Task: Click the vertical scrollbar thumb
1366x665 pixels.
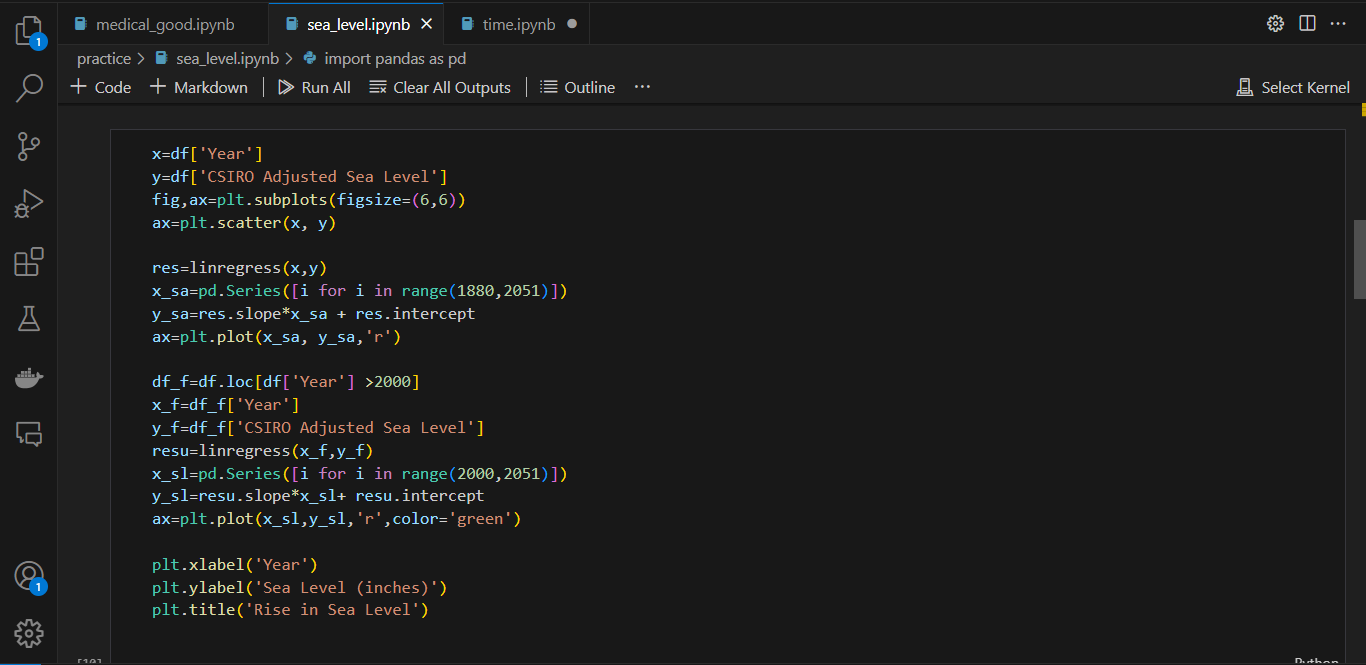Action: [x=1359, y=259]
